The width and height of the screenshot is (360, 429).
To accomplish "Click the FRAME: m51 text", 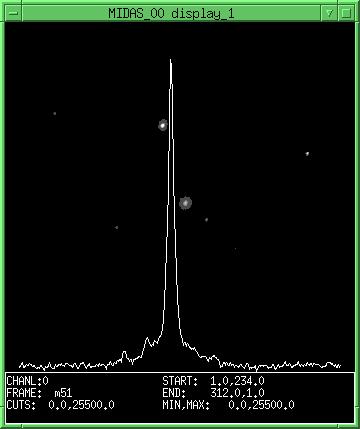I will [39, 393].
